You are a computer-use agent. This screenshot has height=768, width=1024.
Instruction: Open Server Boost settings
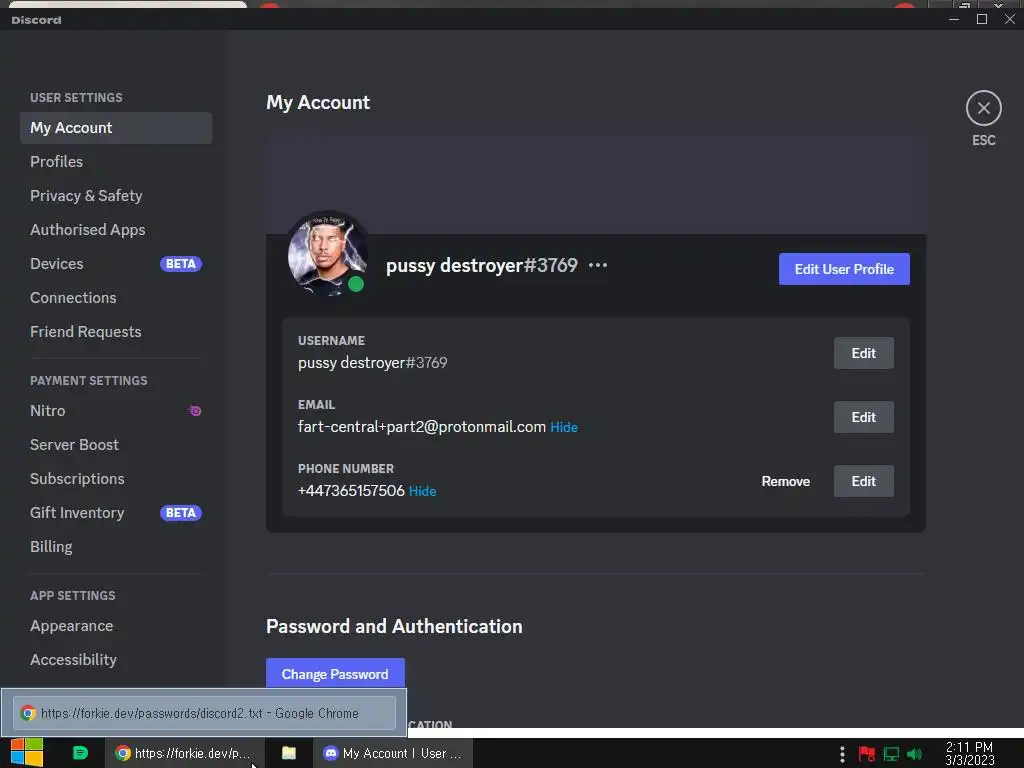(116, 445)
